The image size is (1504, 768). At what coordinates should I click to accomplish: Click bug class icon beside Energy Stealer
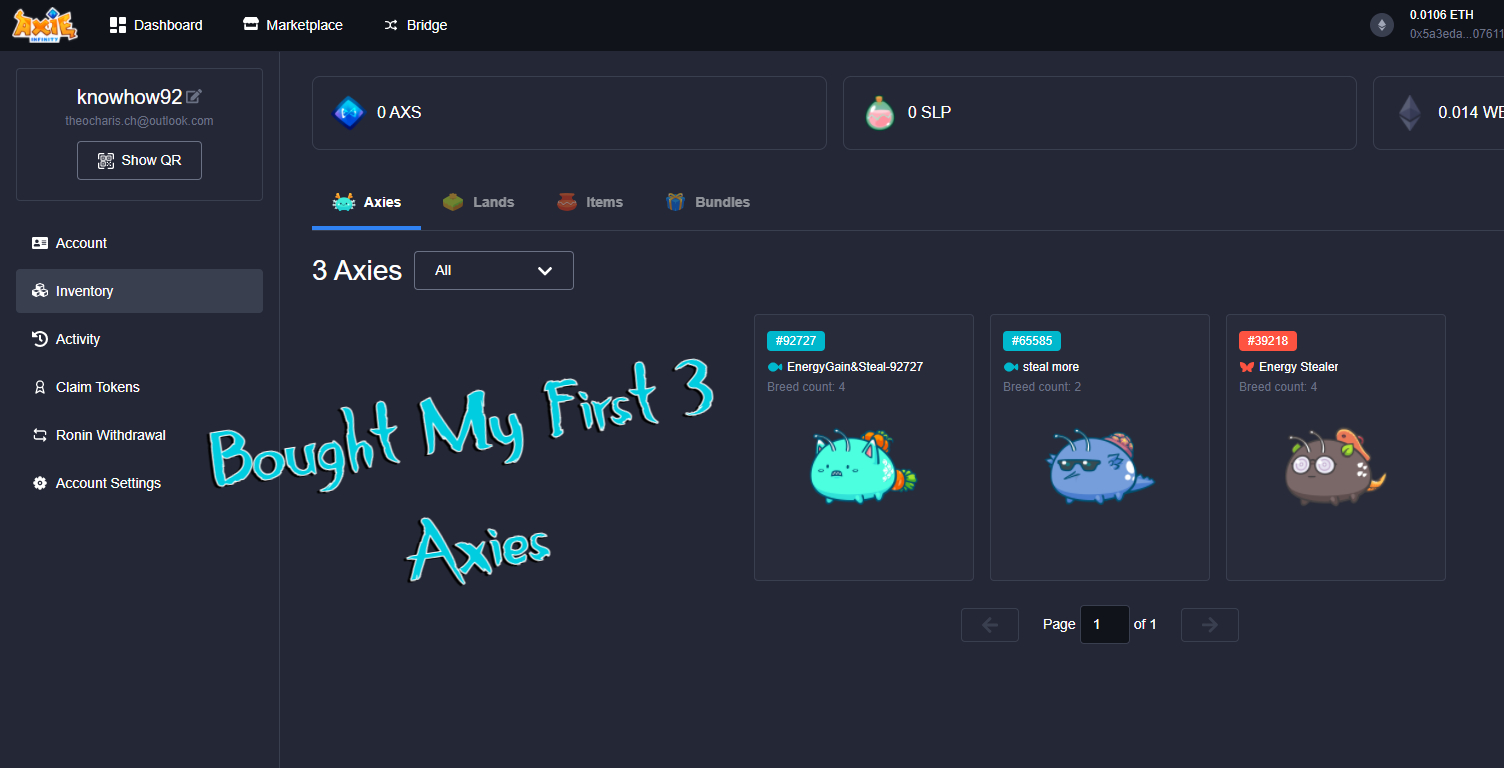[1247, 367]
